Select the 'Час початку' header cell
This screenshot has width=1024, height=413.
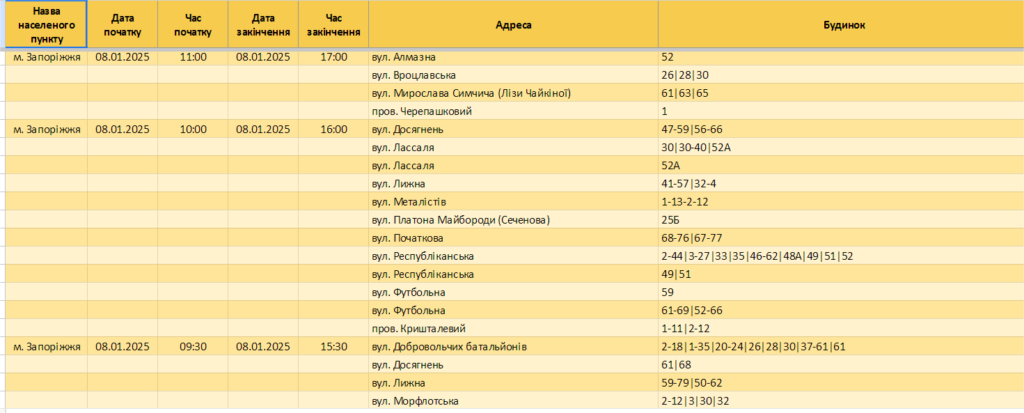click(x=193, y=24)
